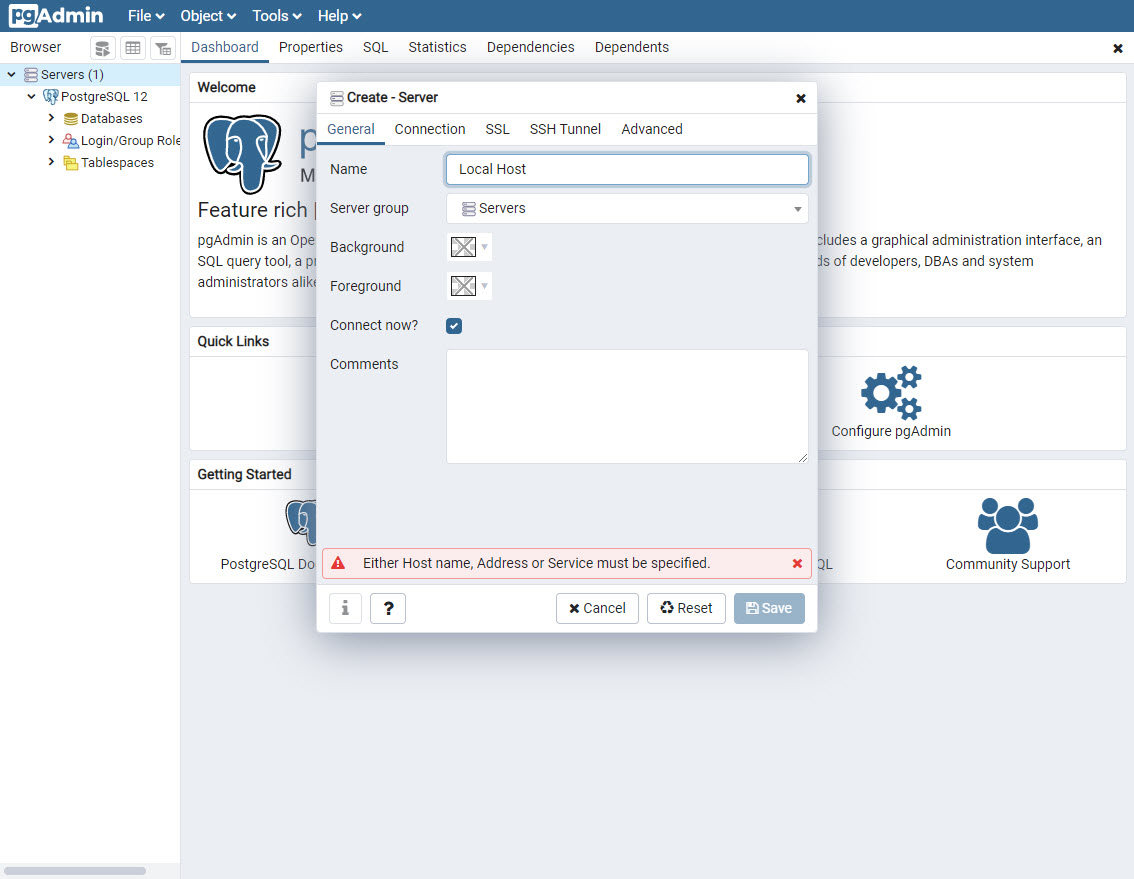
Task: Switch to the SSH Tunnel tab
Action: click(x=564, y=129)
